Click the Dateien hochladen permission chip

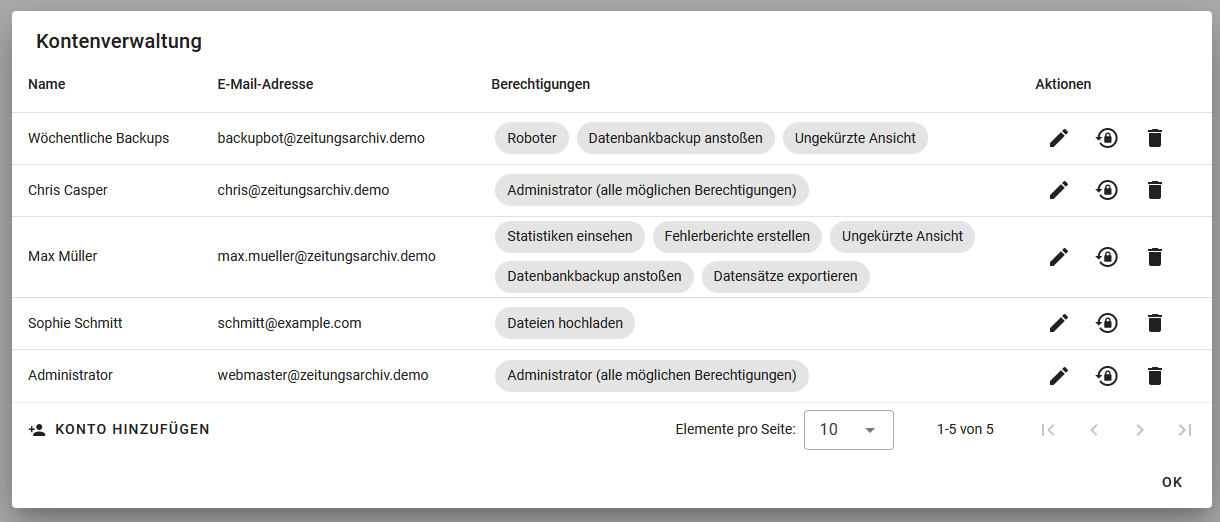pos(565,323)
